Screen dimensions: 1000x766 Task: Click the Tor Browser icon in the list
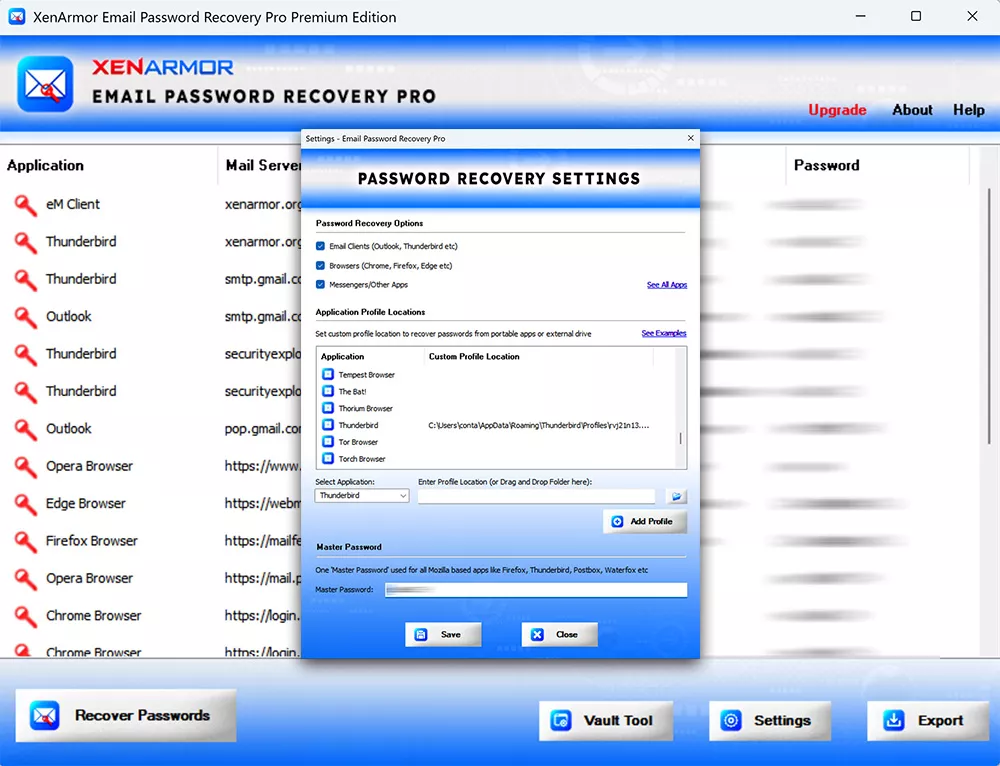(x=328, y=442)
